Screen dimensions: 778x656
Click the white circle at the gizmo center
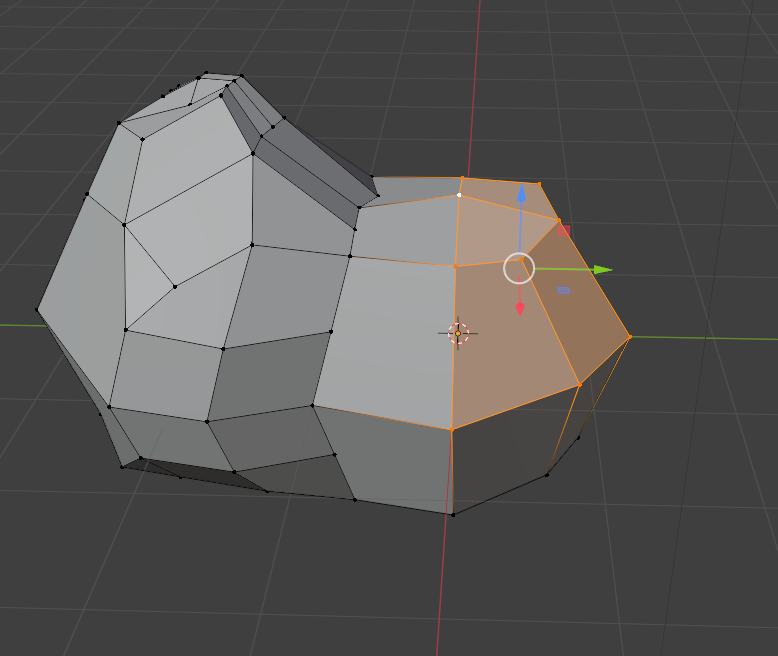[519, 268]
